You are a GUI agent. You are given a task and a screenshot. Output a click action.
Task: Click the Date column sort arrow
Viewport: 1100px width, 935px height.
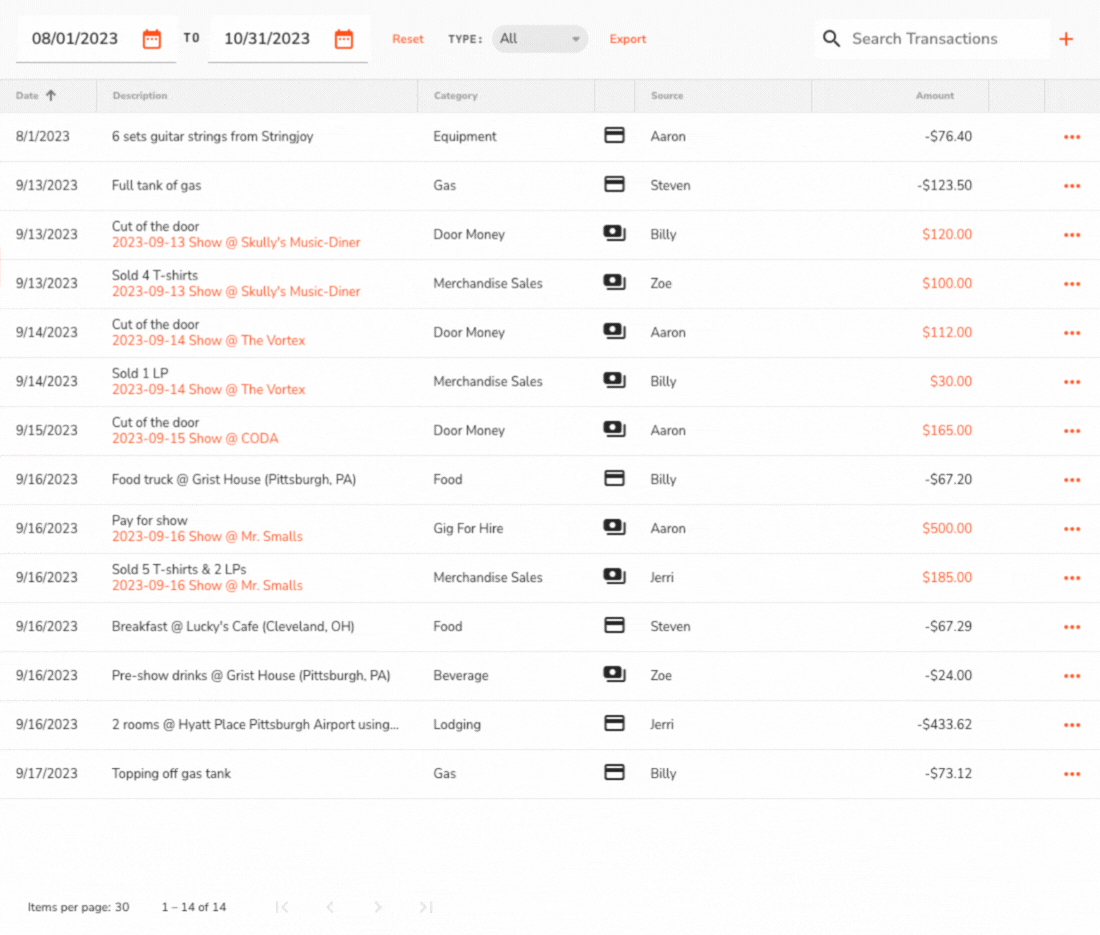pos(52,95)
